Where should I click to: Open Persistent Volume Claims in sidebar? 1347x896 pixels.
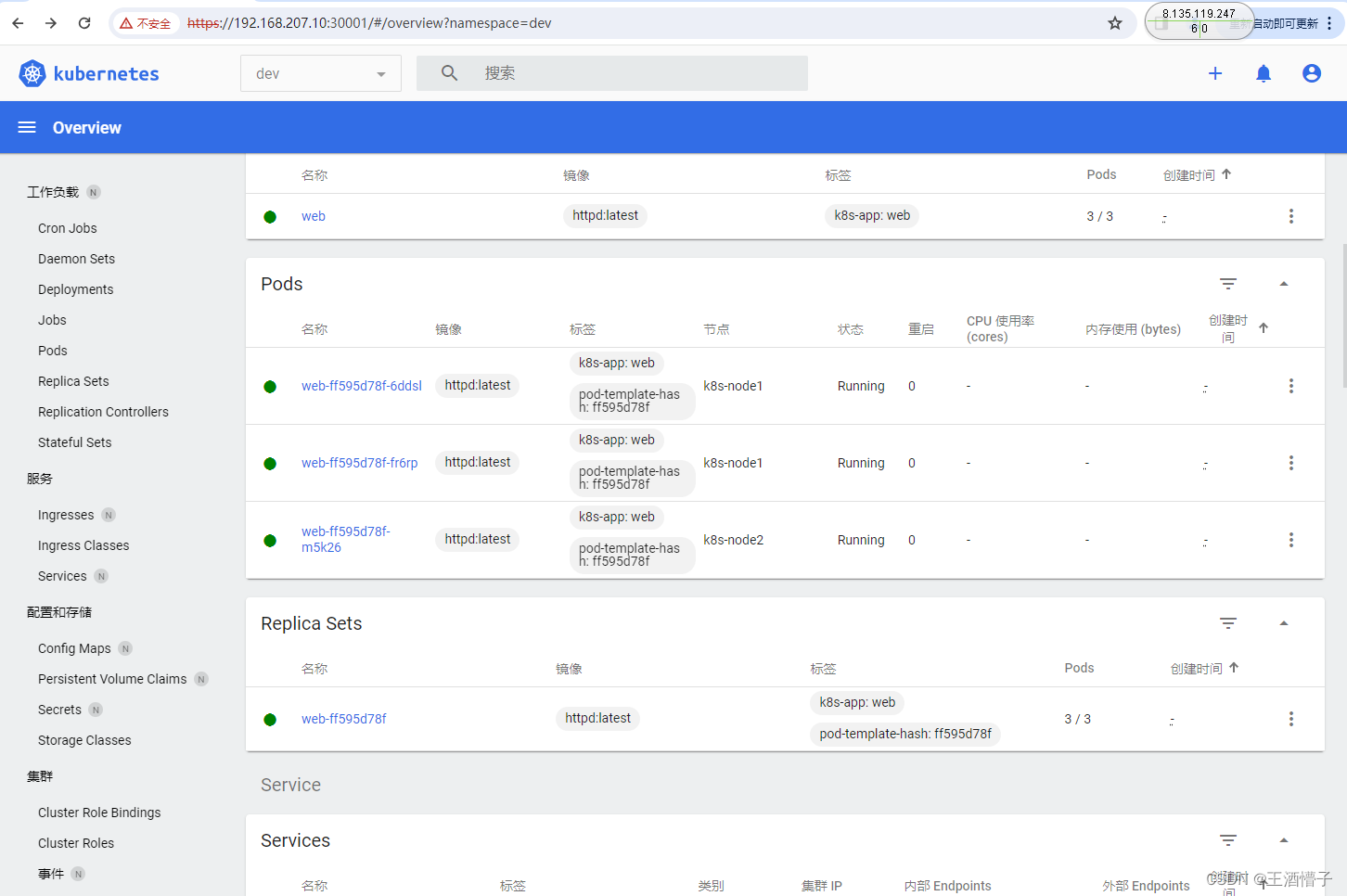tap(112, 679)
